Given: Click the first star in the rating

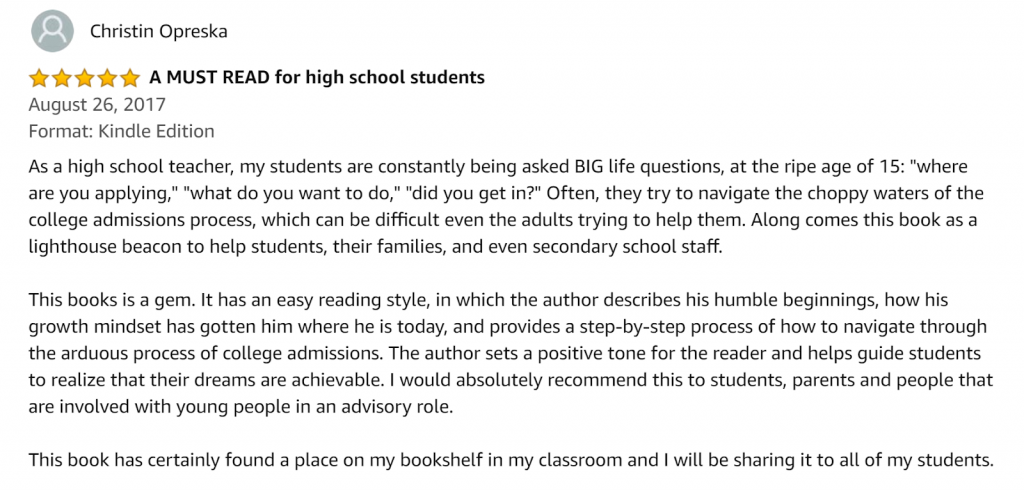Looking at the screenshot, I should click(39, 78).
